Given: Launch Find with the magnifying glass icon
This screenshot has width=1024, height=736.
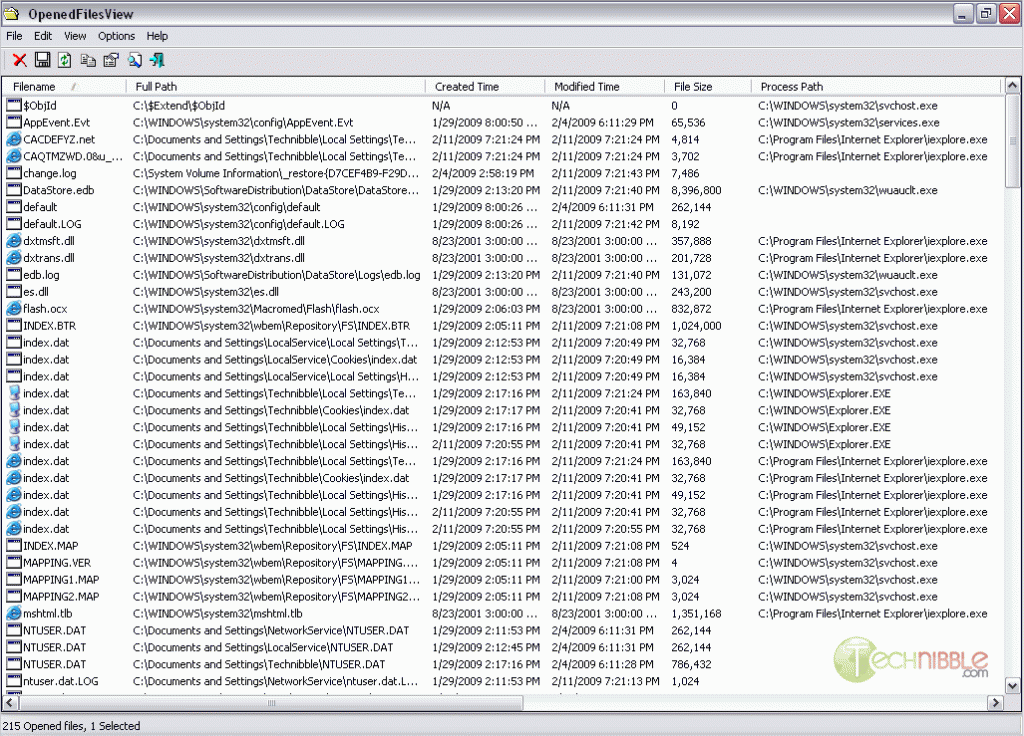Looking at the screenshot, I should click(x=134, y=59).
